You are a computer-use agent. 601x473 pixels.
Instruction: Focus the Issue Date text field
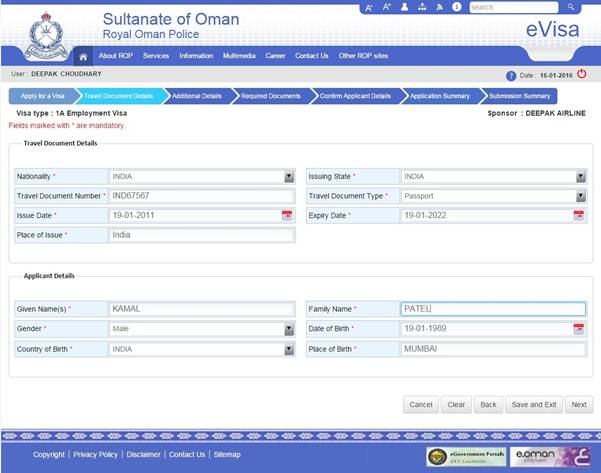[x=195, y=215]
